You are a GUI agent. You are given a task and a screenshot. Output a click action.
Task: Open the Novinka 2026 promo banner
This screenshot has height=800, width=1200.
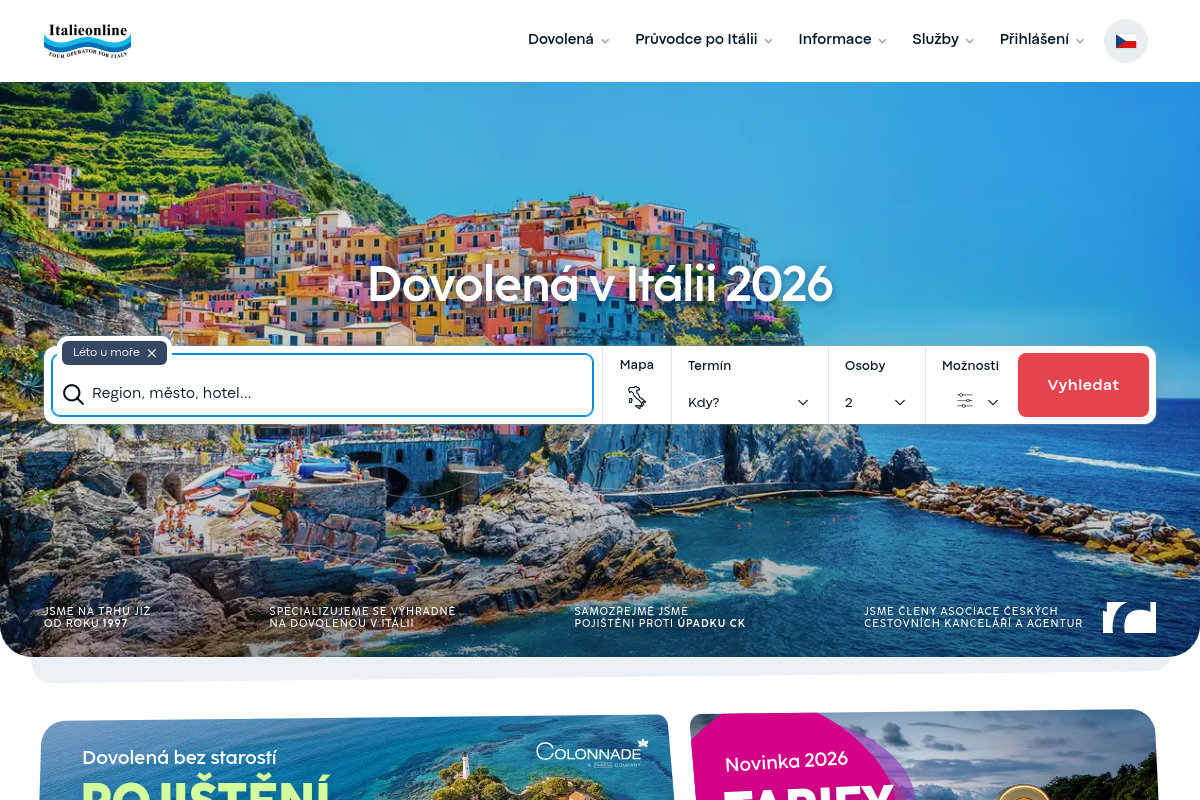923,756
